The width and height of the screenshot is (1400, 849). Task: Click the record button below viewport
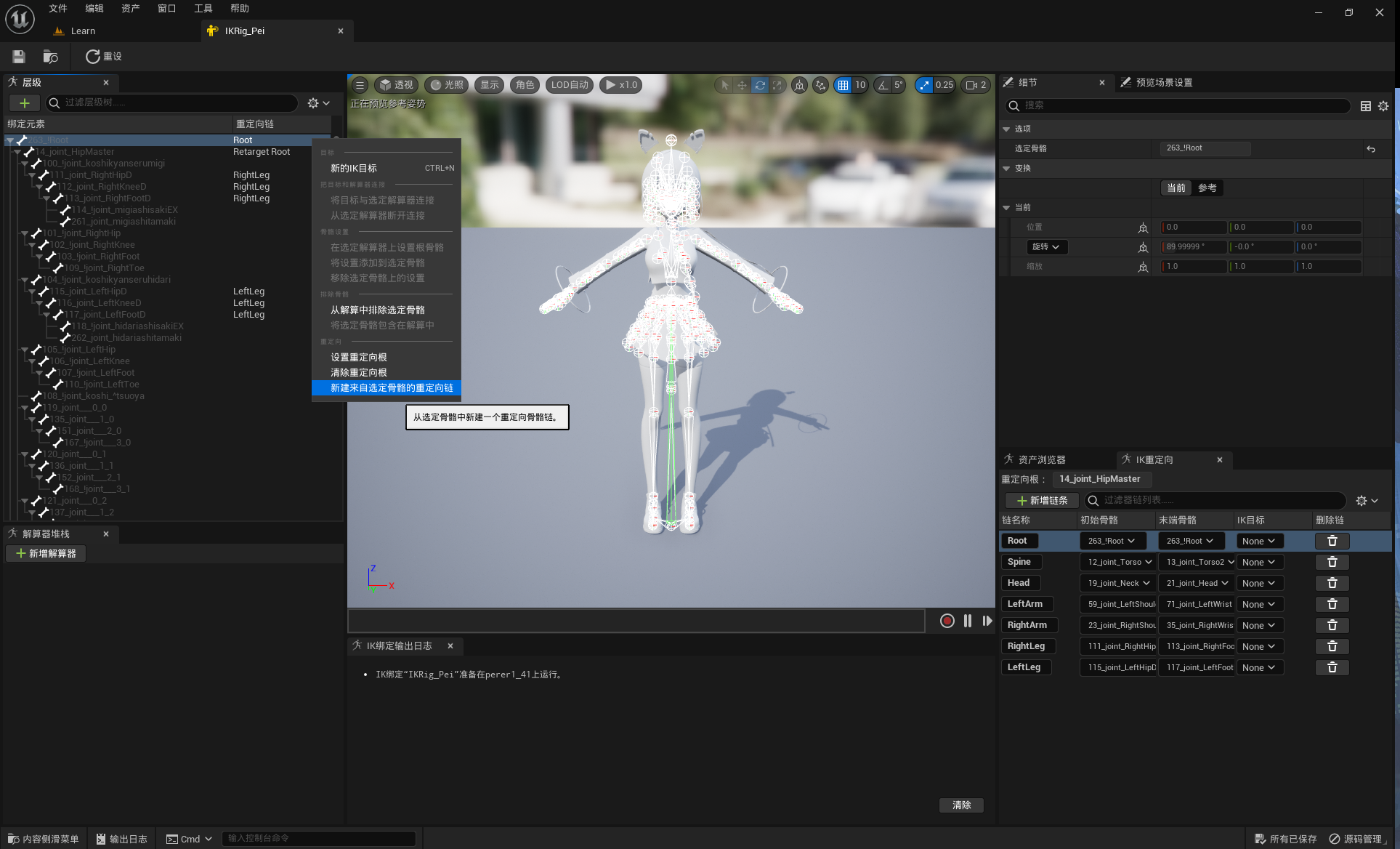click(947, 621)
